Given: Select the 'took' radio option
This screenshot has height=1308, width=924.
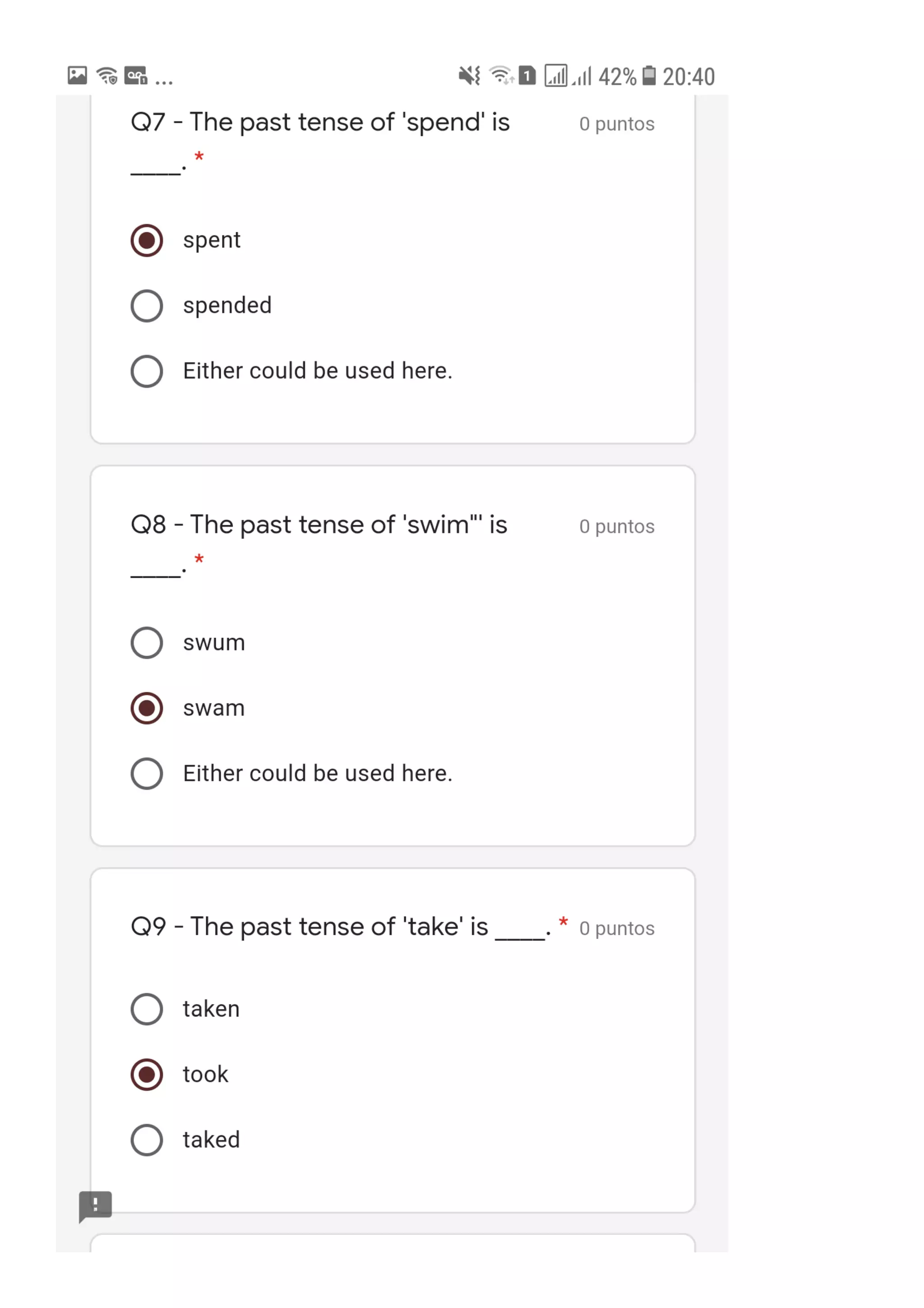Looking at the screenshot, I should tap(147, 1074).
